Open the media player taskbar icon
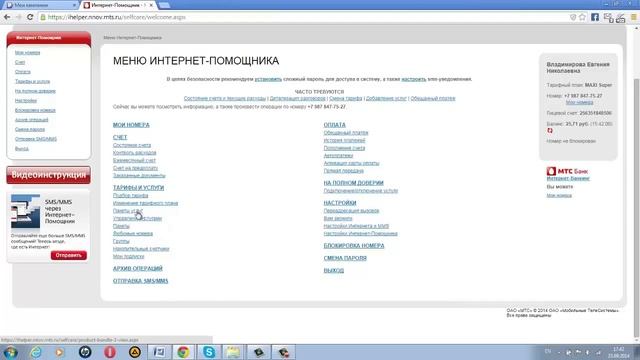 click(x=60, y=352)
